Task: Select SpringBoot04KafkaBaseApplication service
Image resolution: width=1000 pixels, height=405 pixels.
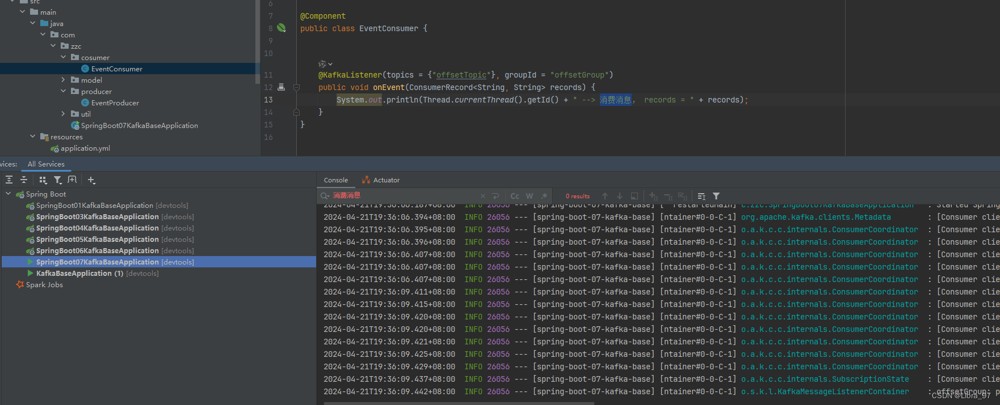Action: click(97, 228)
